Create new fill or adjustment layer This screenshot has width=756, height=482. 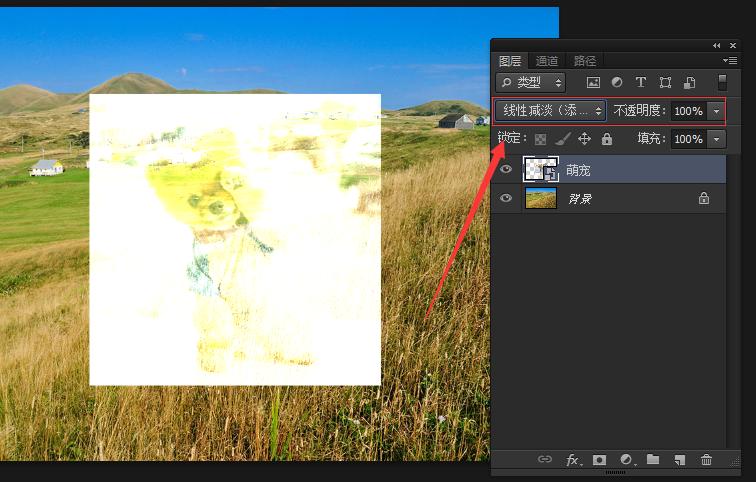click(627, 460)
